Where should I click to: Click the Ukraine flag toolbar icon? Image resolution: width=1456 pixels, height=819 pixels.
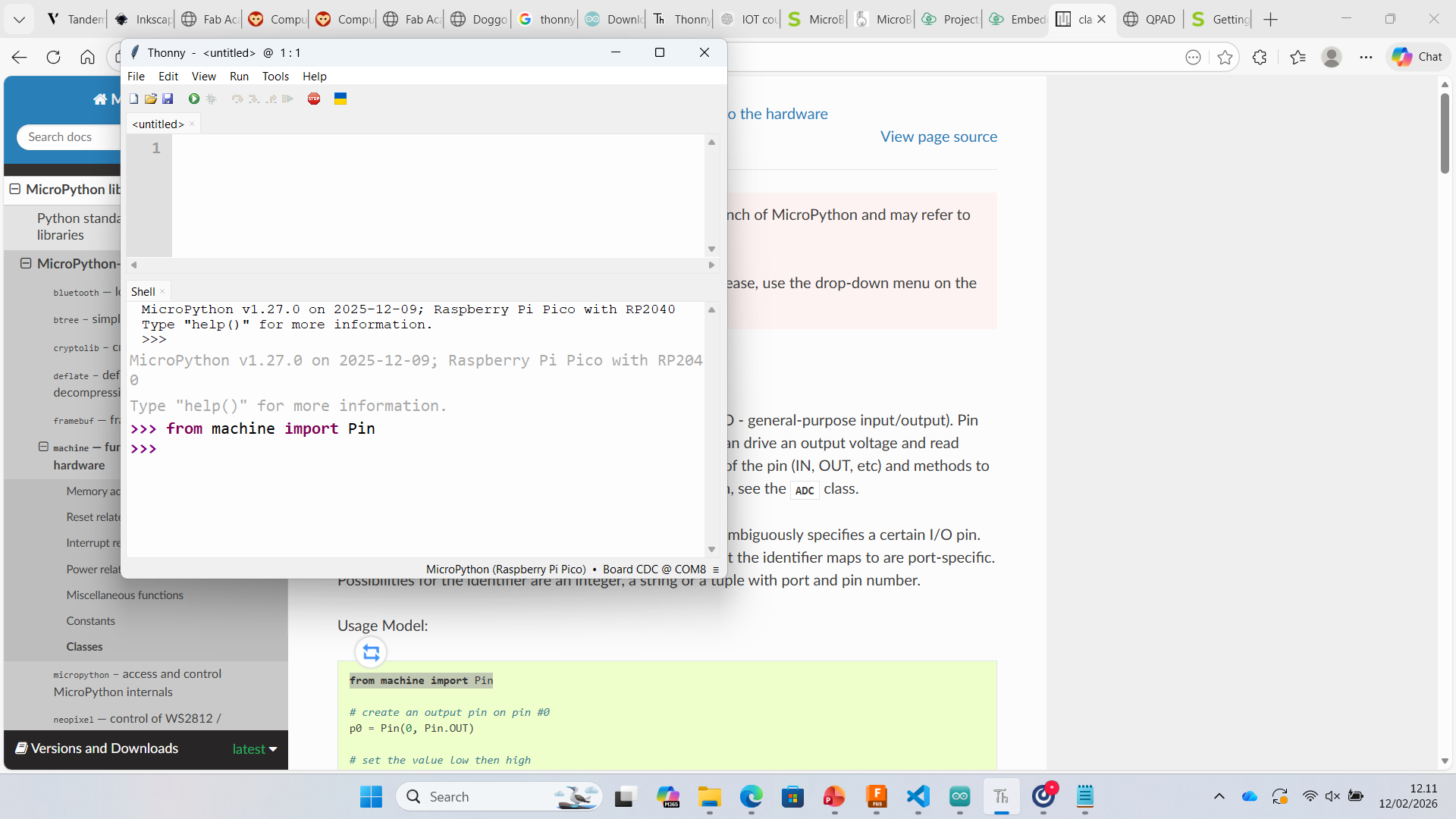coord(340,99)
